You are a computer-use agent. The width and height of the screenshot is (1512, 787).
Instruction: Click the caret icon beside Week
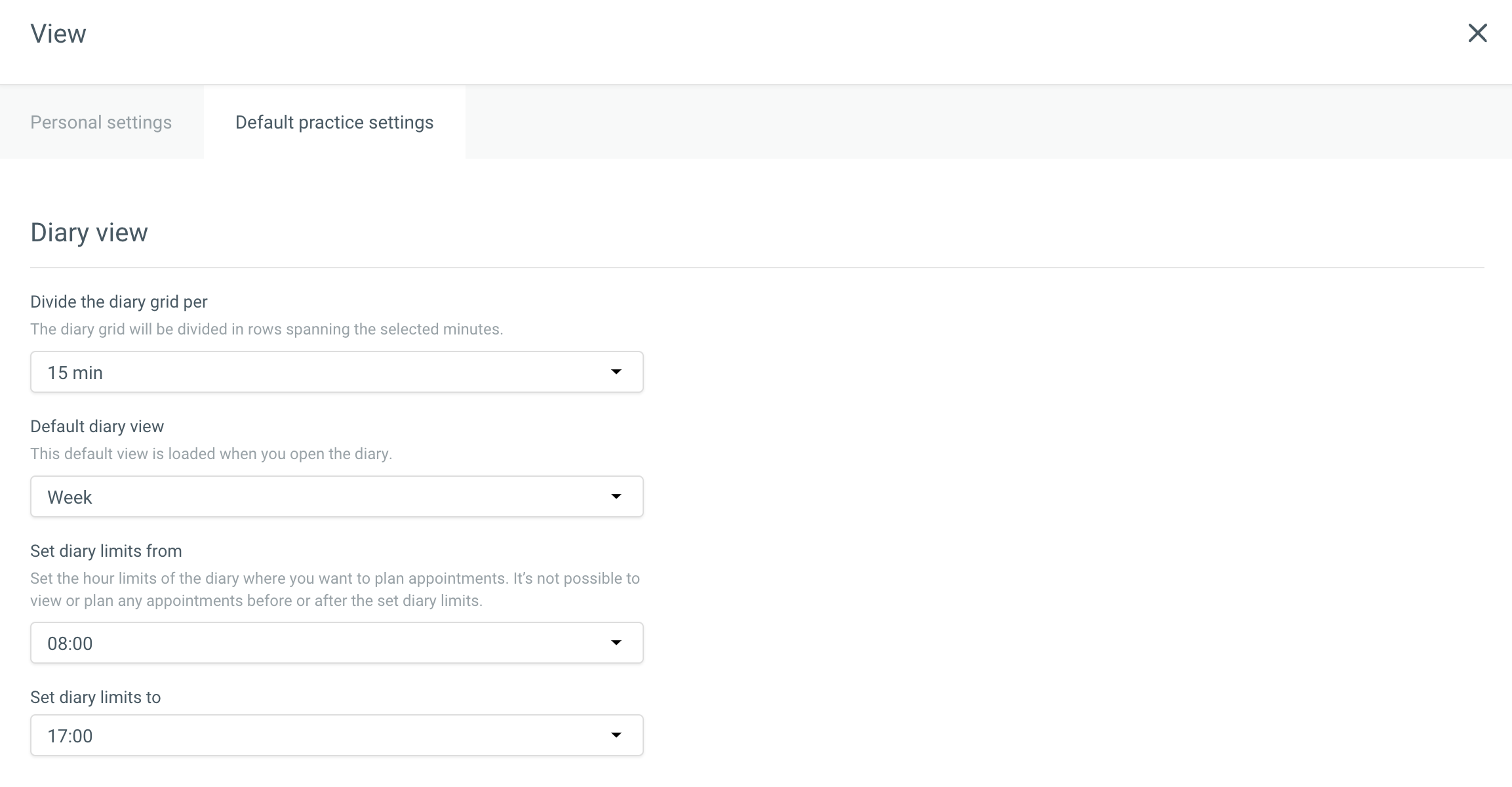pyautogui.click(x=616, y=496)
